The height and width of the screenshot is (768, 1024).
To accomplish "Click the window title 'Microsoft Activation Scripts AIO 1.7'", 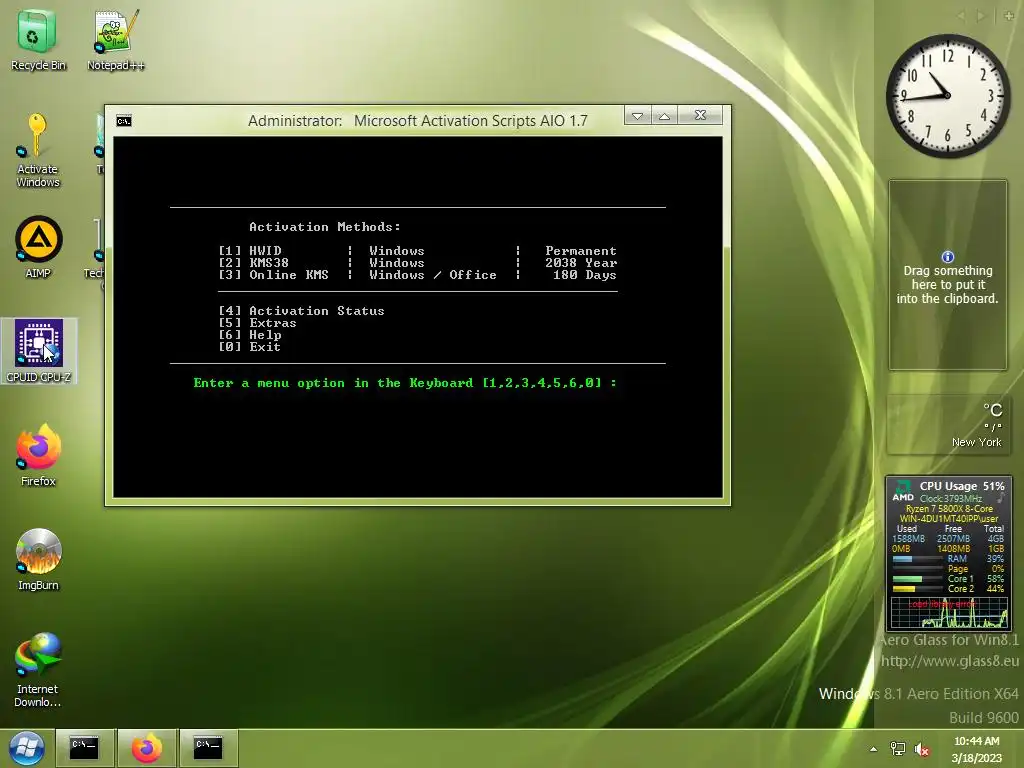I will pyautogui.click(x=471, y=121).
